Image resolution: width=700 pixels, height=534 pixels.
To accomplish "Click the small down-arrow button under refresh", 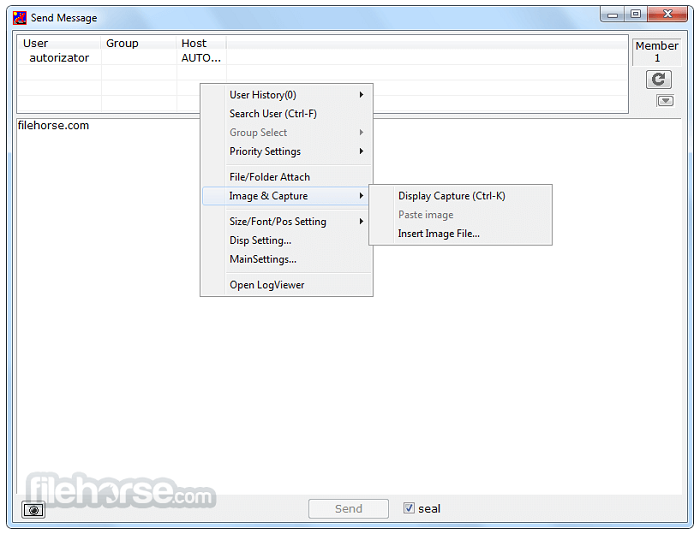I will pyautogui.click(x=664, y=100).
